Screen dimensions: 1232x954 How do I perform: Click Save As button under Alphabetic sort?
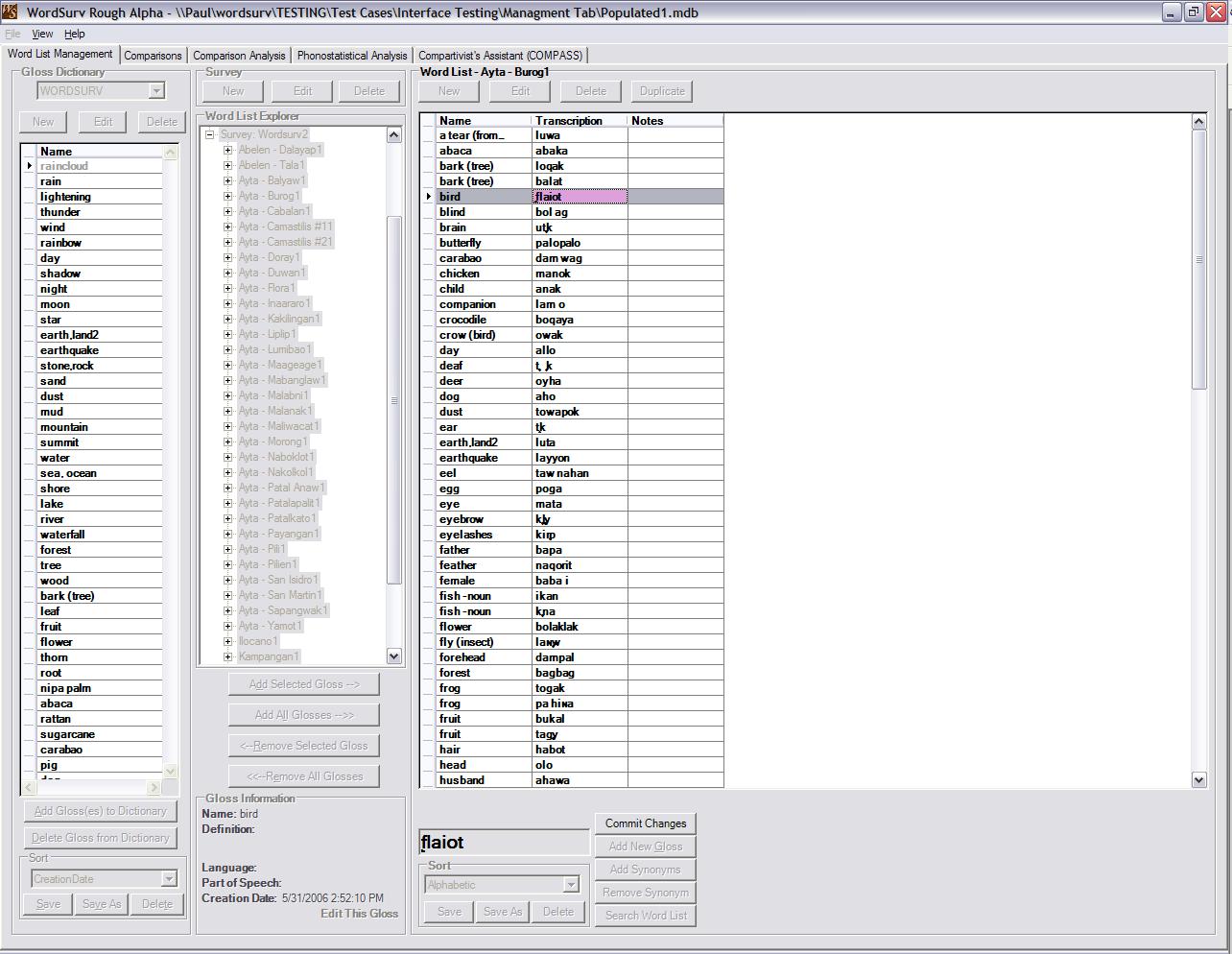(503, 912)
